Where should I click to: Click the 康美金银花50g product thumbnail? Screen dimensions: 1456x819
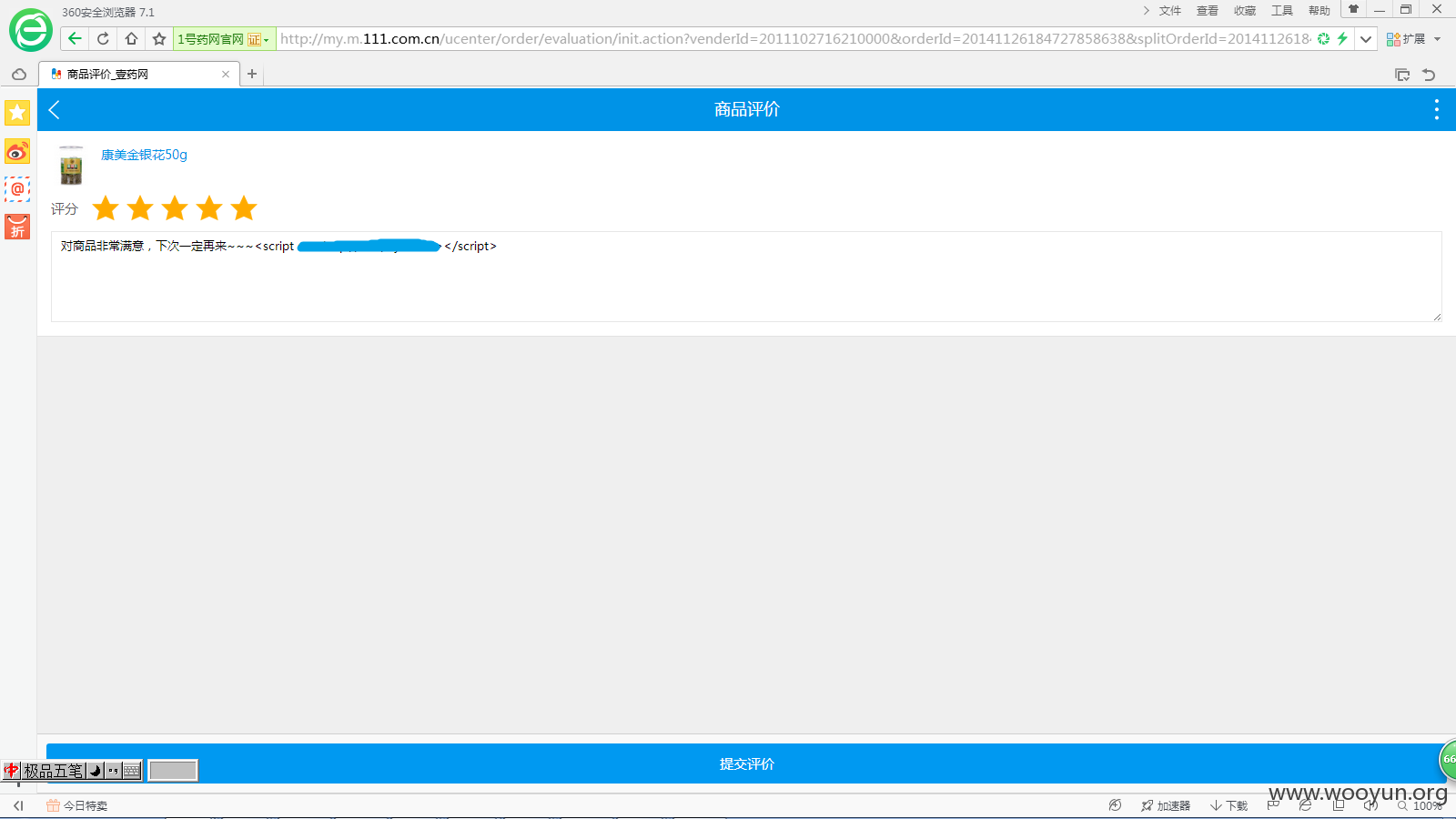[x=71, y=166]
